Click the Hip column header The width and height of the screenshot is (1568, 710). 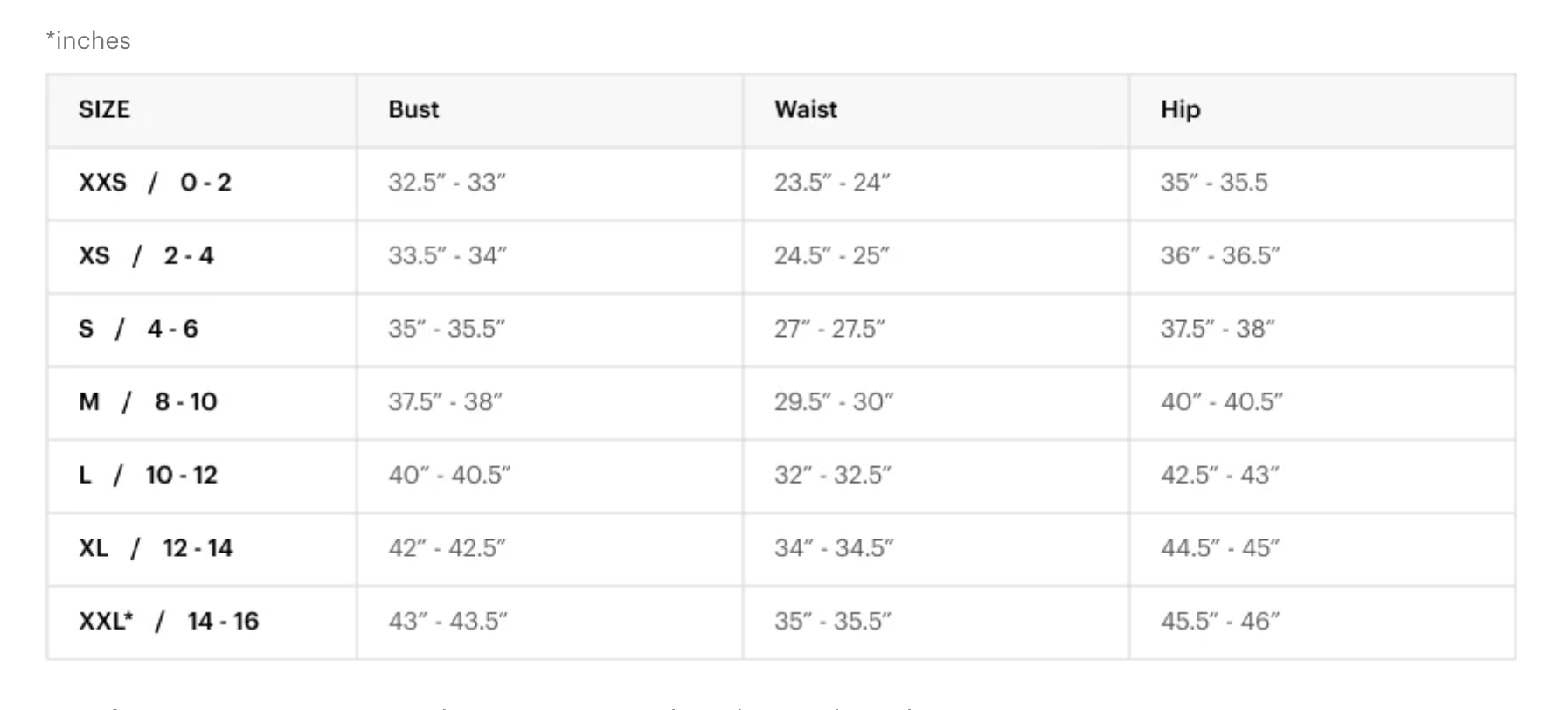1180,109
